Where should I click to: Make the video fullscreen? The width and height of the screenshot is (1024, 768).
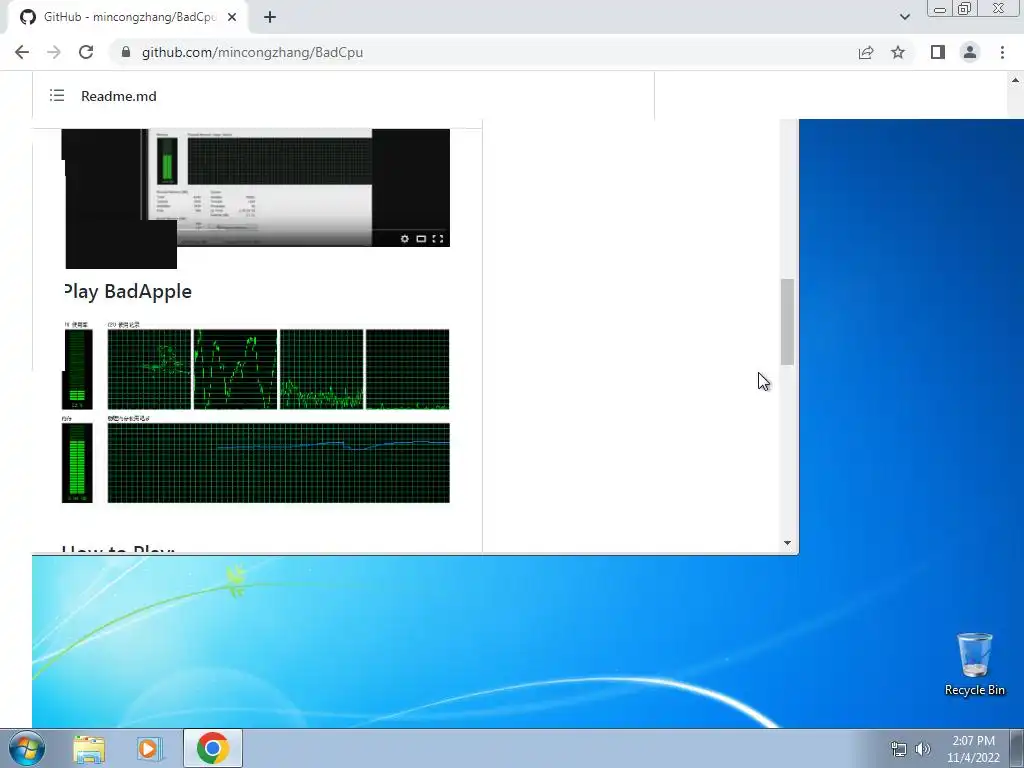click(438, 238)
